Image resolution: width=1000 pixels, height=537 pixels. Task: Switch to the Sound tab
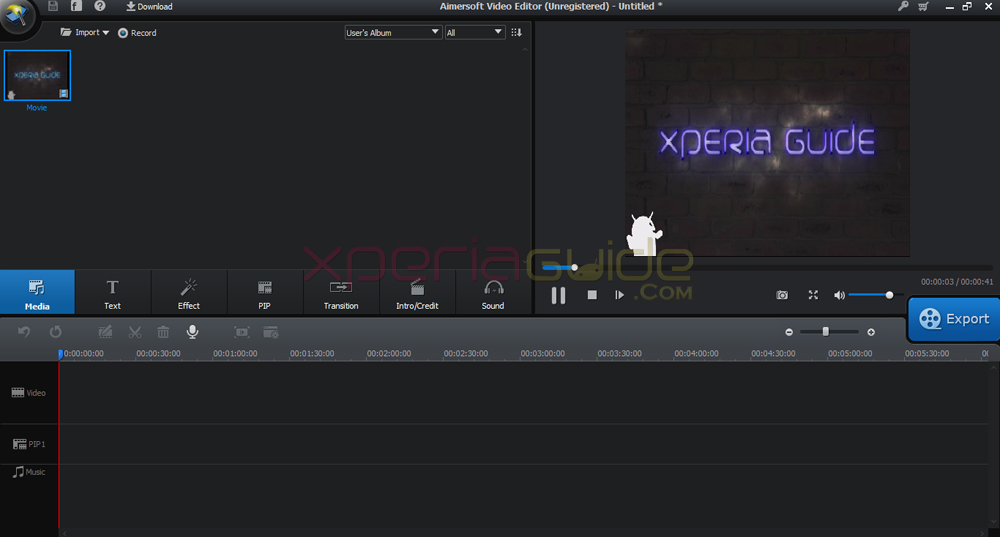click(493, 292)
